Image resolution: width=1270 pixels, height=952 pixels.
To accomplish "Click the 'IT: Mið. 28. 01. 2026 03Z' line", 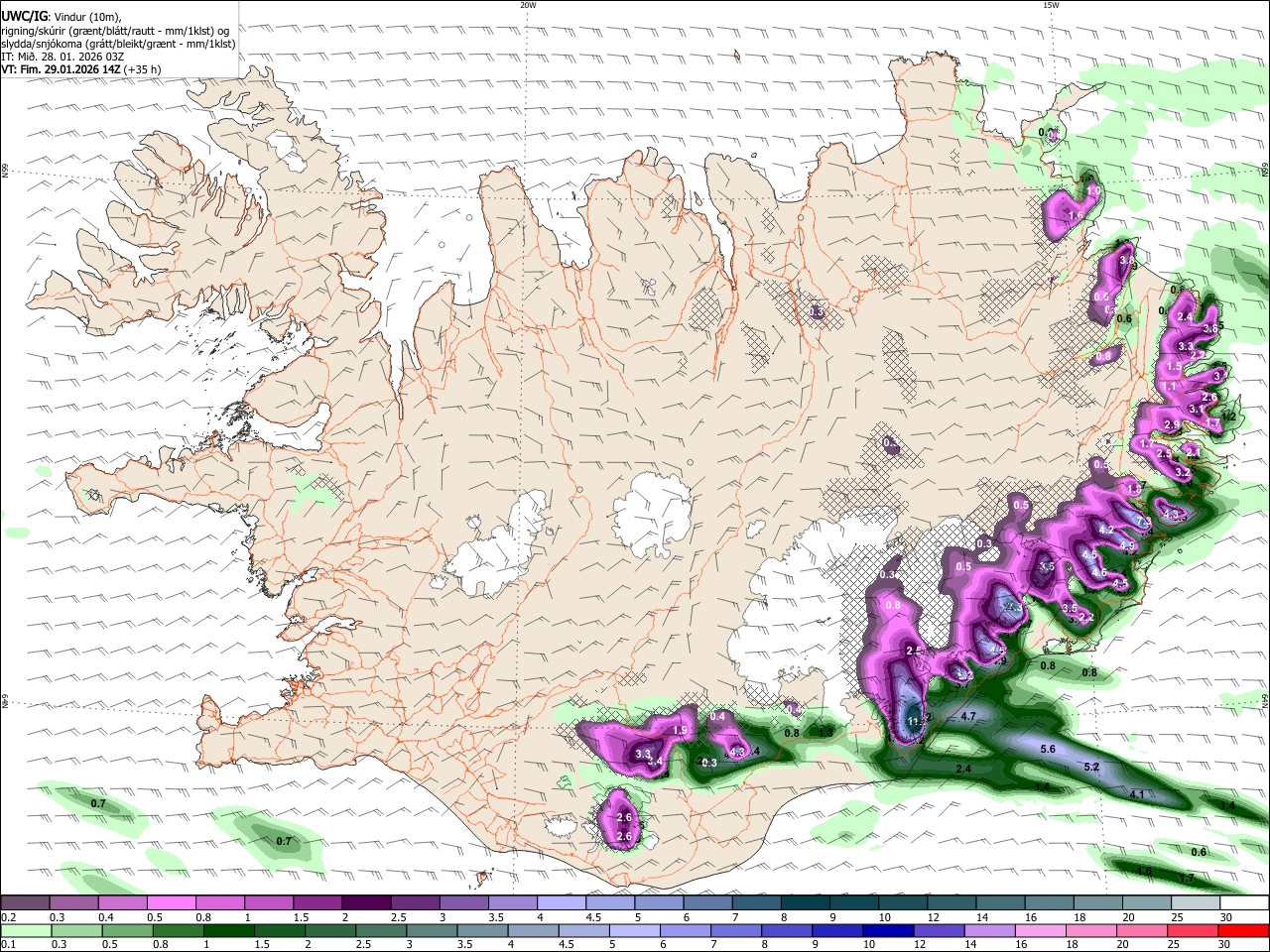I will [62, 57].
